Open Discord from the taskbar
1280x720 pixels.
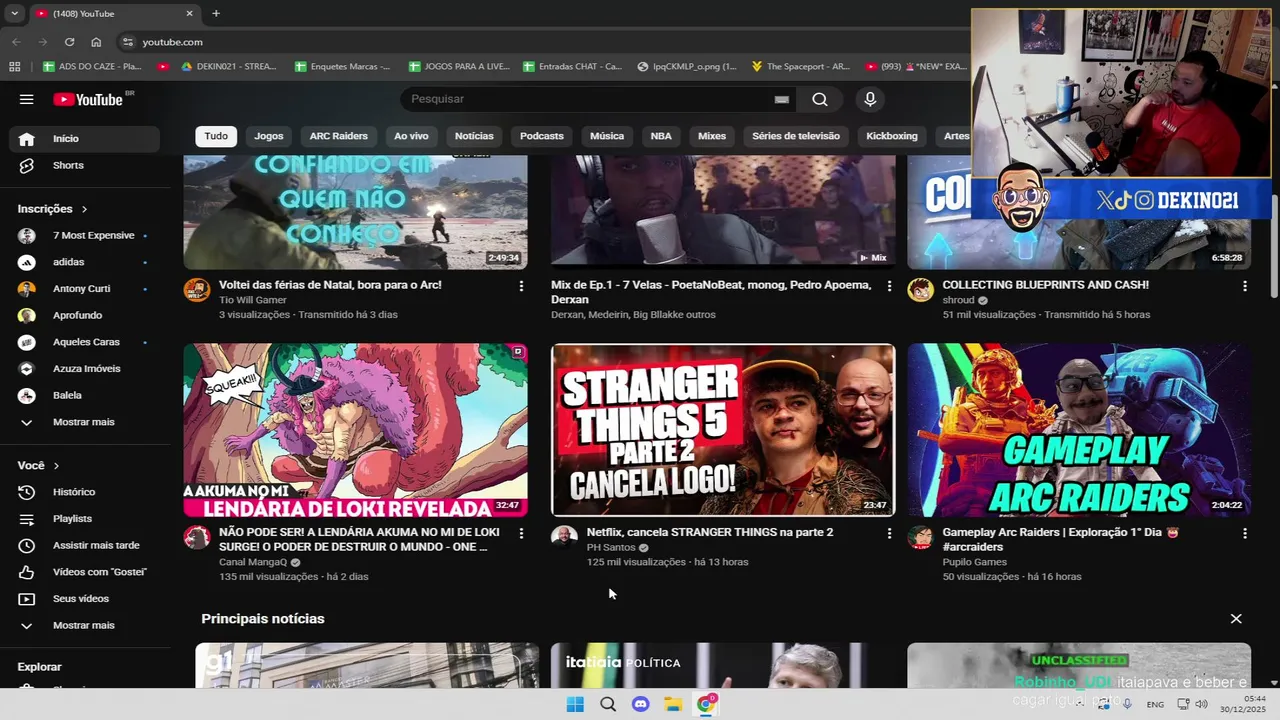point(641,704)
